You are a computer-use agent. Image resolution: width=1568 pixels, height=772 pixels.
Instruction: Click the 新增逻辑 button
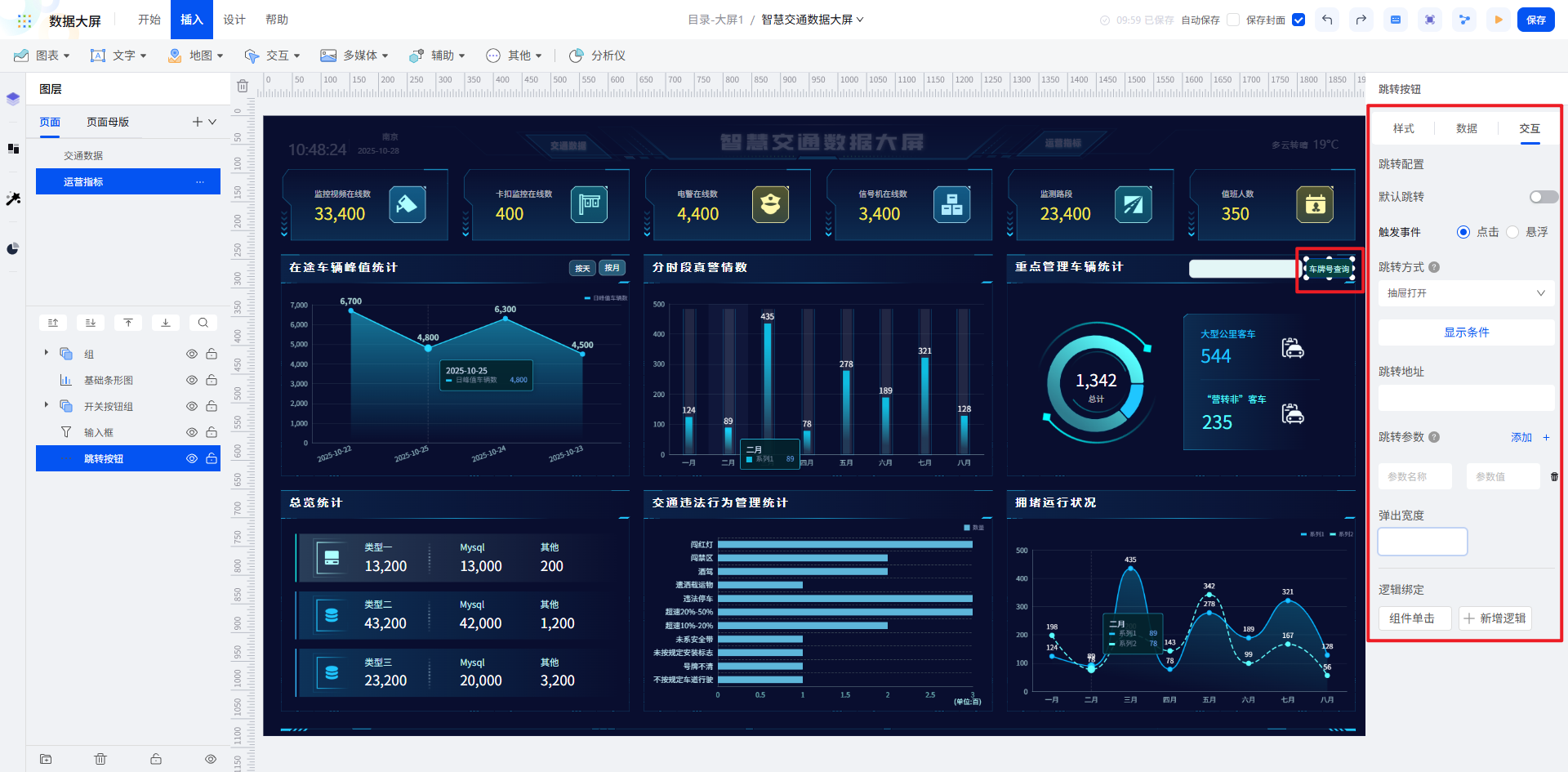click(1494, 618)
